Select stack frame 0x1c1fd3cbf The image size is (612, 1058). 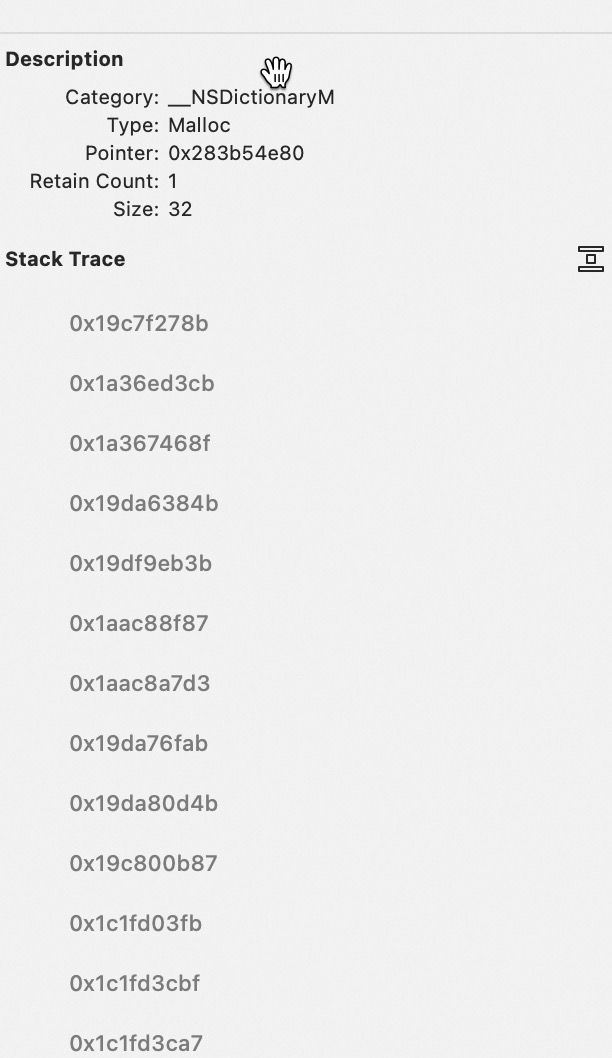(135, 983)
